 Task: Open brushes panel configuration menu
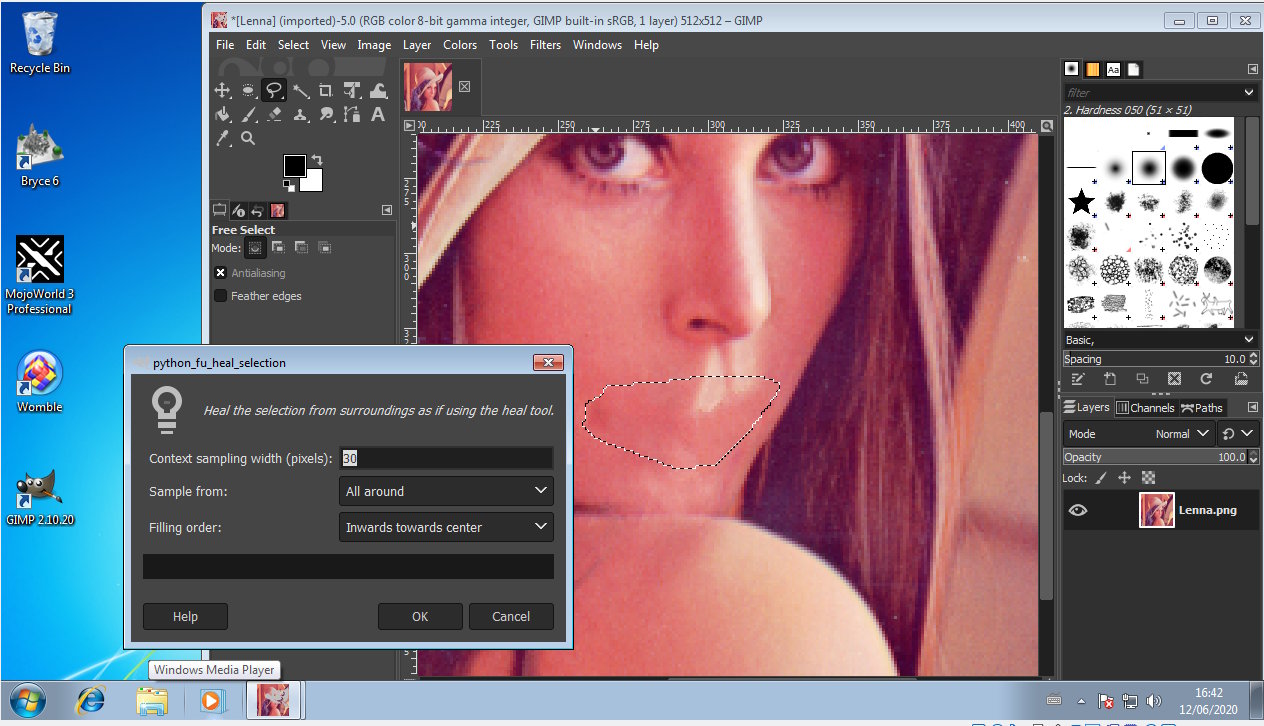(1252, 69)
